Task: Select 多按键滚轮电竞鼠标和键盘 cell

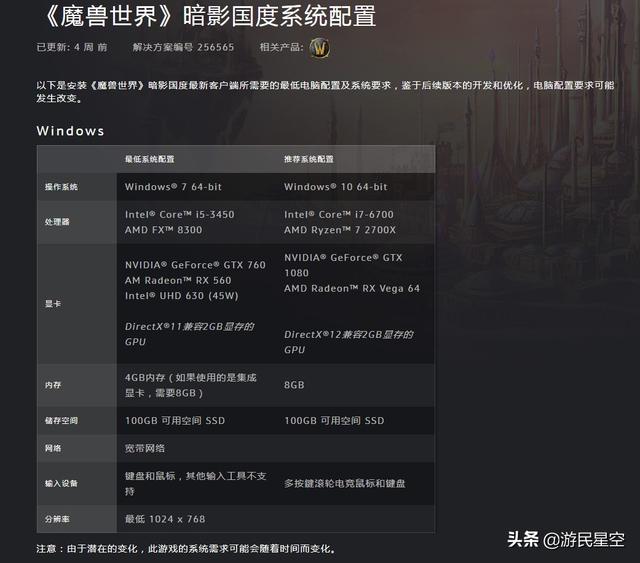Action: [x=344, y=483]
